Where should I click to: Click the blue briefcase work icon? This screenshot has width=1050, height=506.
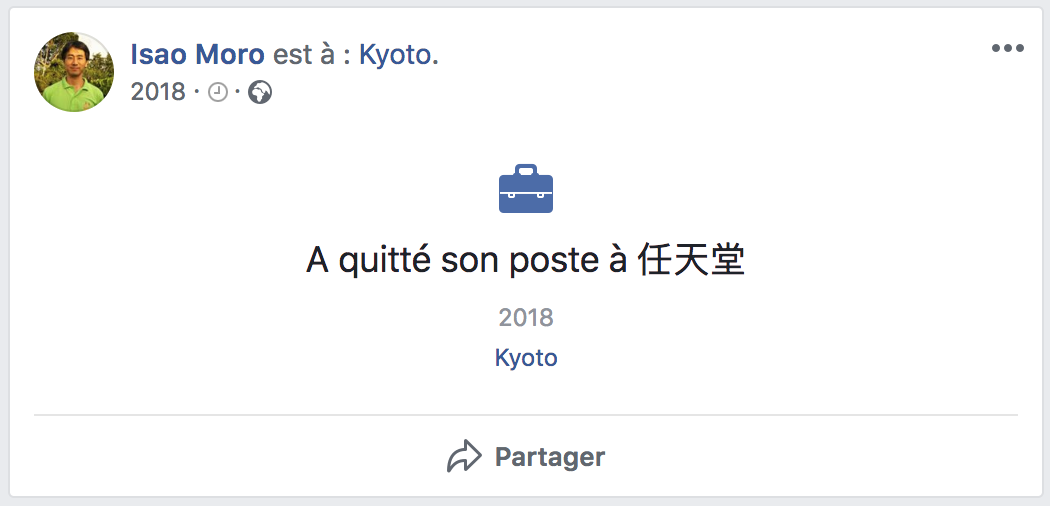click(526, 190)
